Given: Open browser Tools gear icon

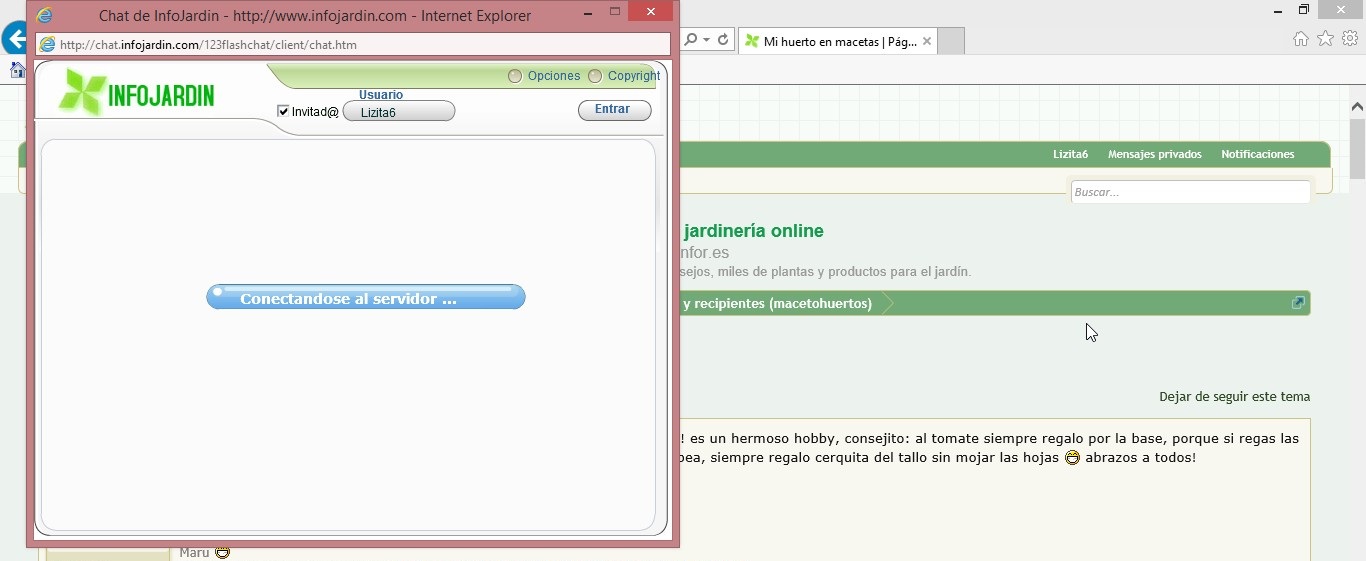Looking at the screenshot, I should 1350,39.
